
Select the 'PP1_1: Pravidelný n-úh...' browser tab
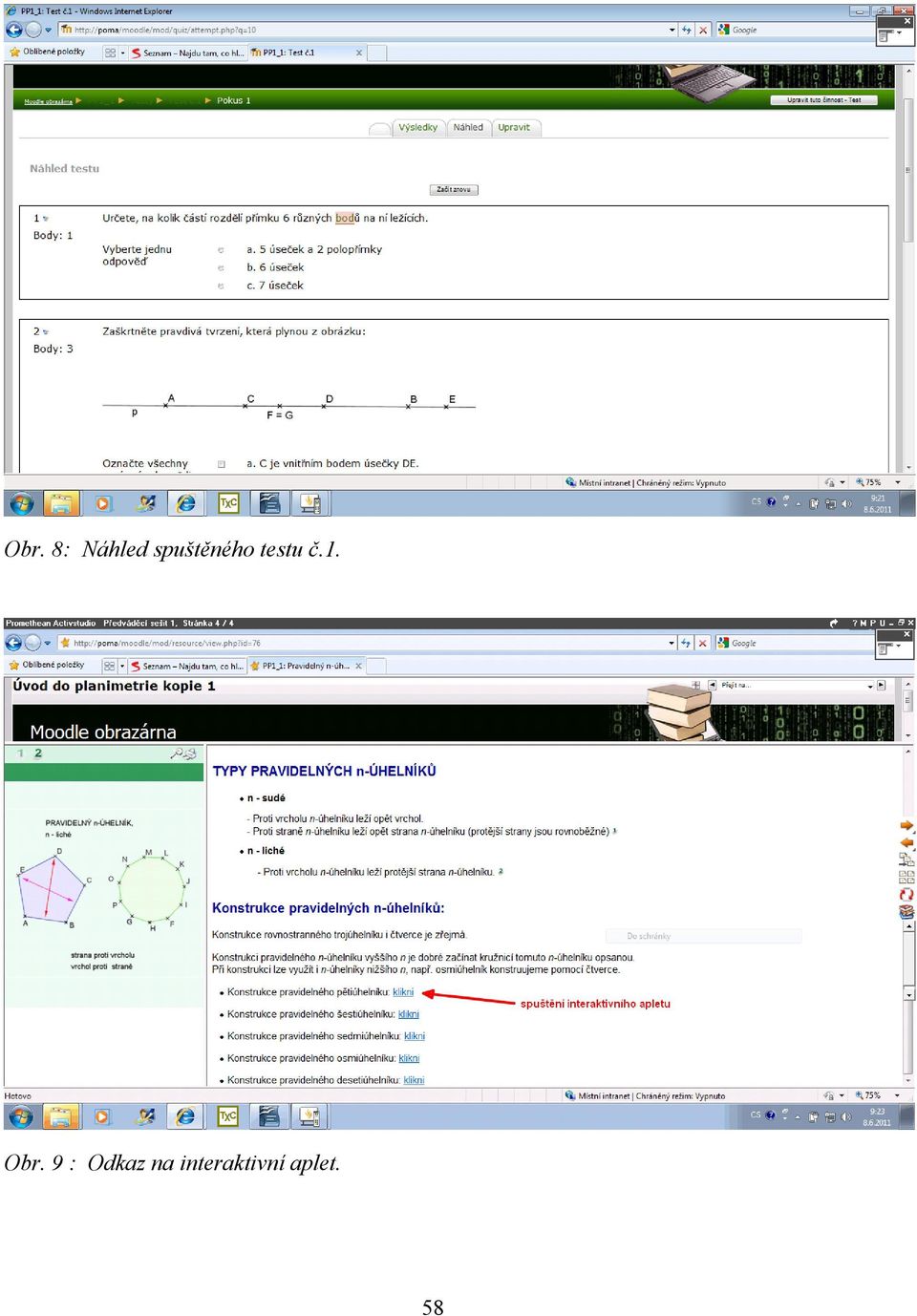click(308, 666)
